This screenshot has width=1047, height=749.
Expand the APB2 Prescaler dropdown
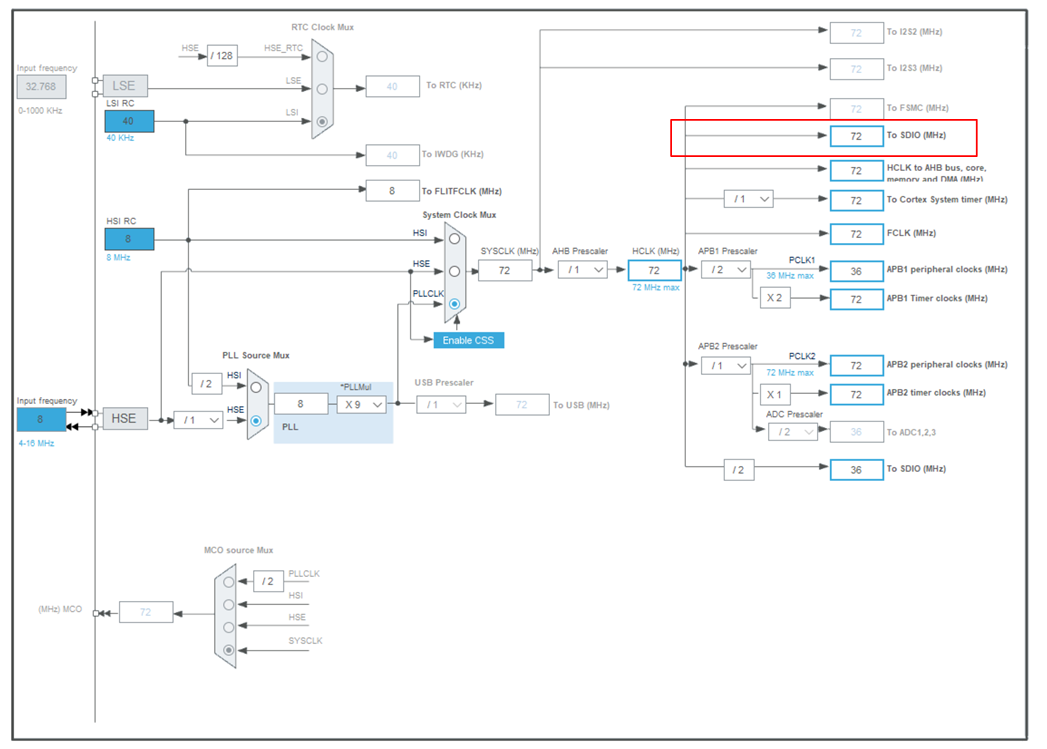(725, 366)
